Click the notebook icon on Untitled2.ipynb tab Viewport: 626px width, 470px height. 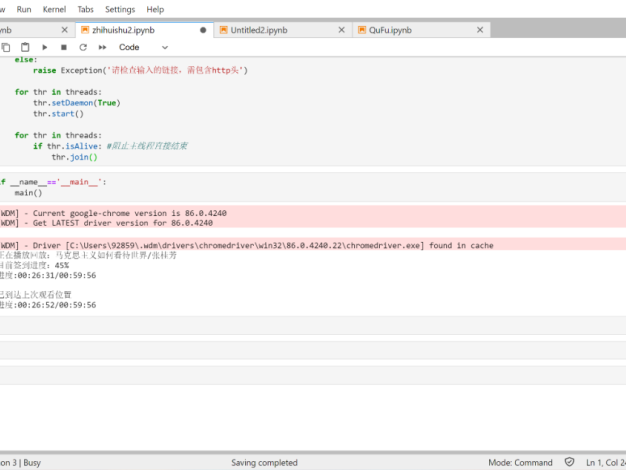point(223,30)
